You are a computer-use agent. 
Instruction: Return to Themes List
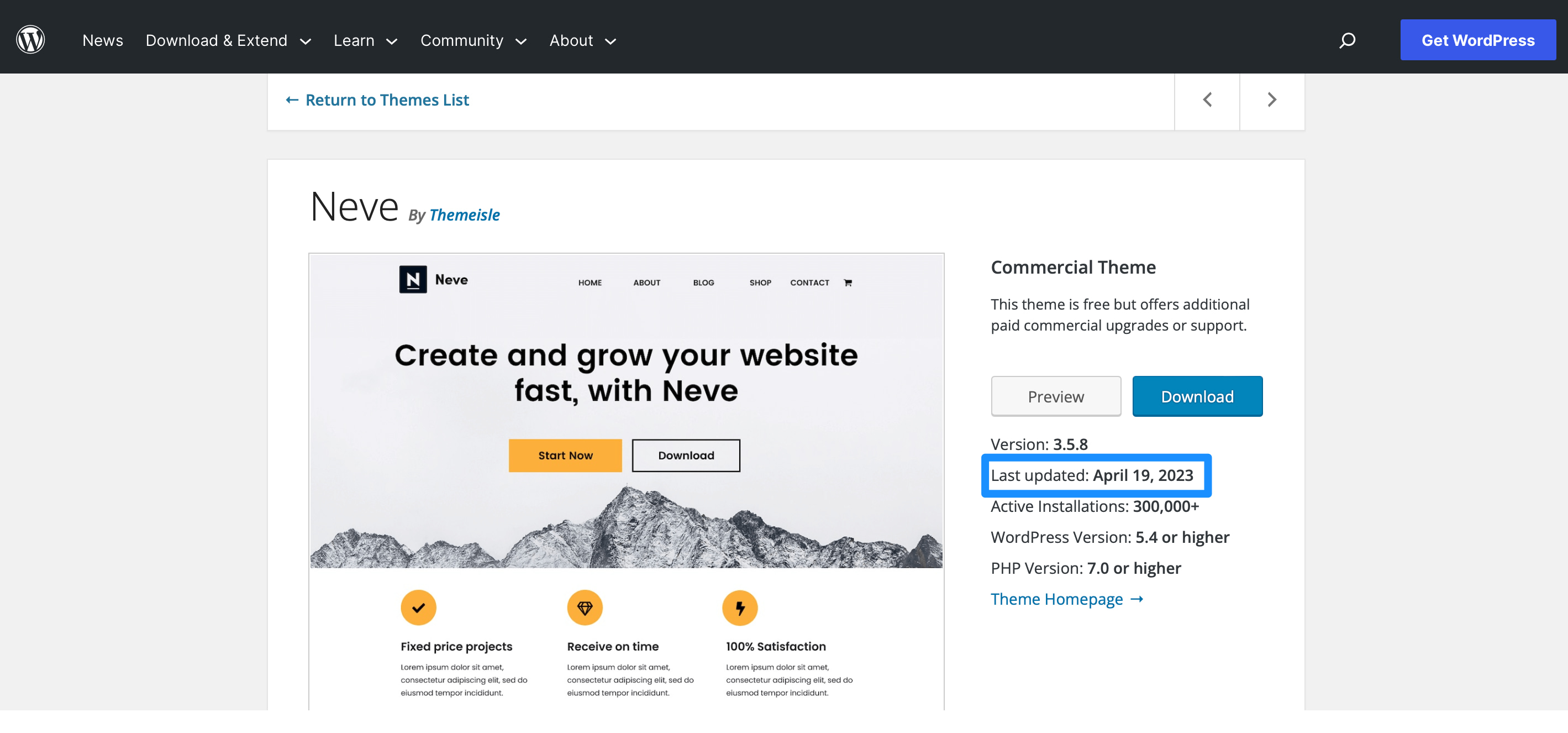(x=376, y=100)
